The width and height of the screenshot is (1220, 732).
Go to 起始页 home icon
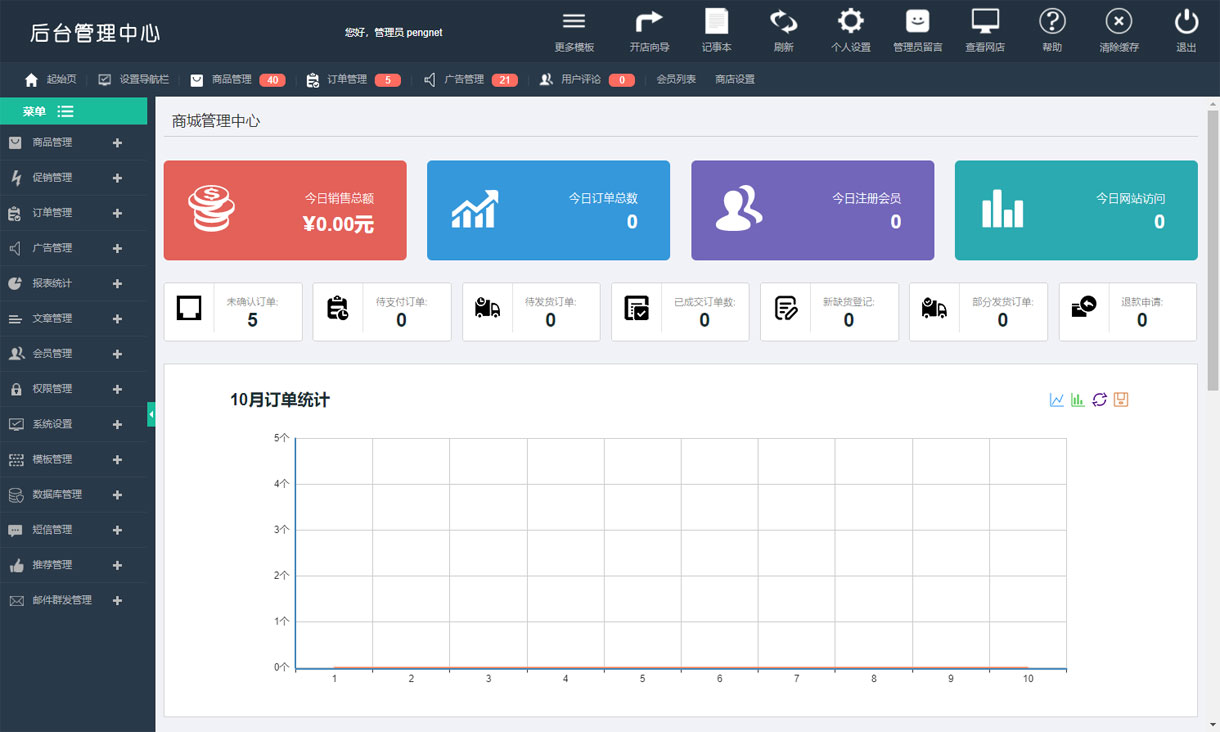(x=31, y=80)
